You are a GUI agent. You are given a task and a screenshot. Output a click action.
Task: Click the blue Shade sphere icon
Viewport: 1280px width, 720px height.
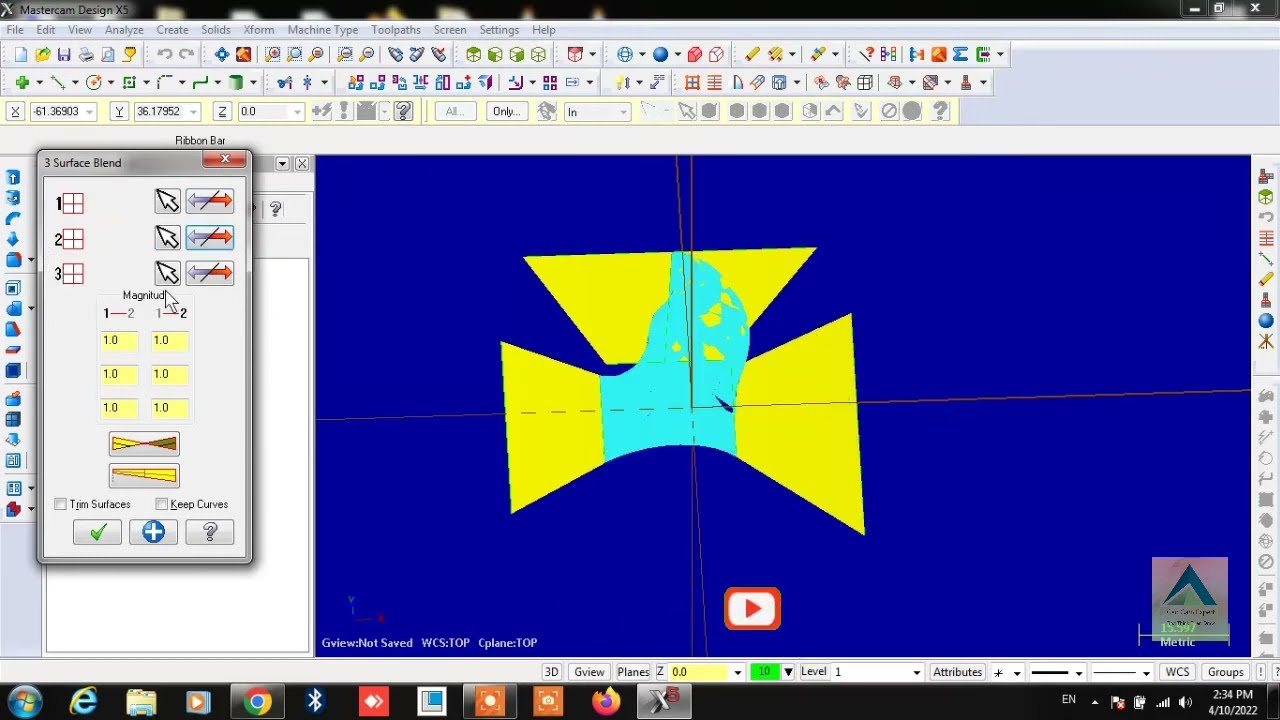(660, 54)
